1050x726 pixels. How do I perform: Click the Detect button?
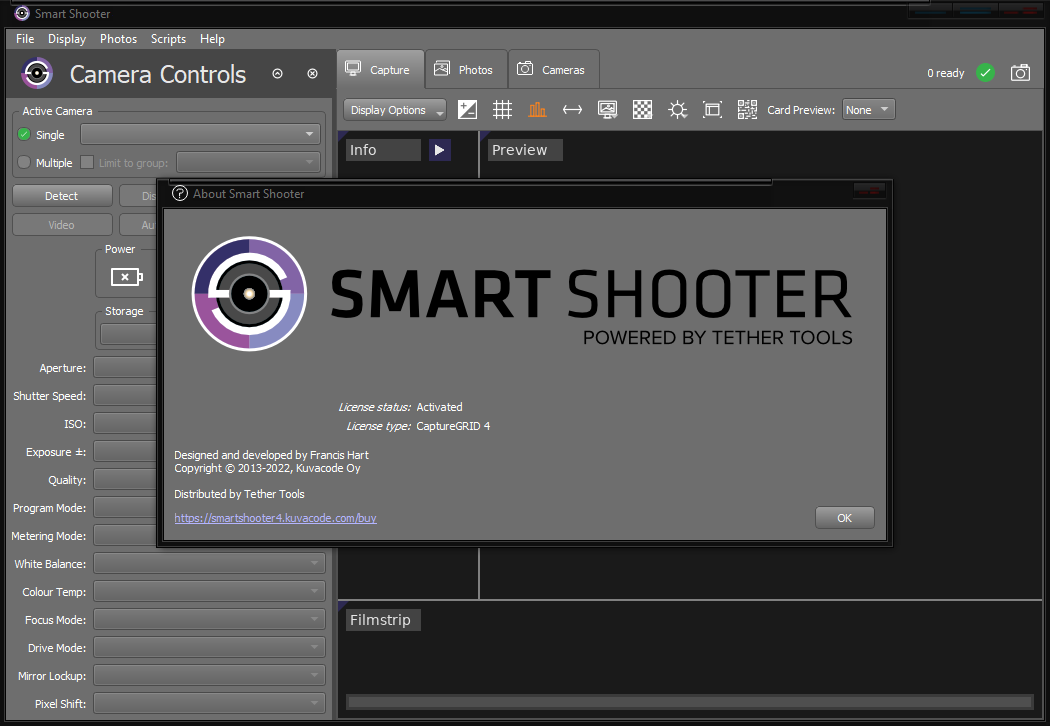(x=62, y=196)
